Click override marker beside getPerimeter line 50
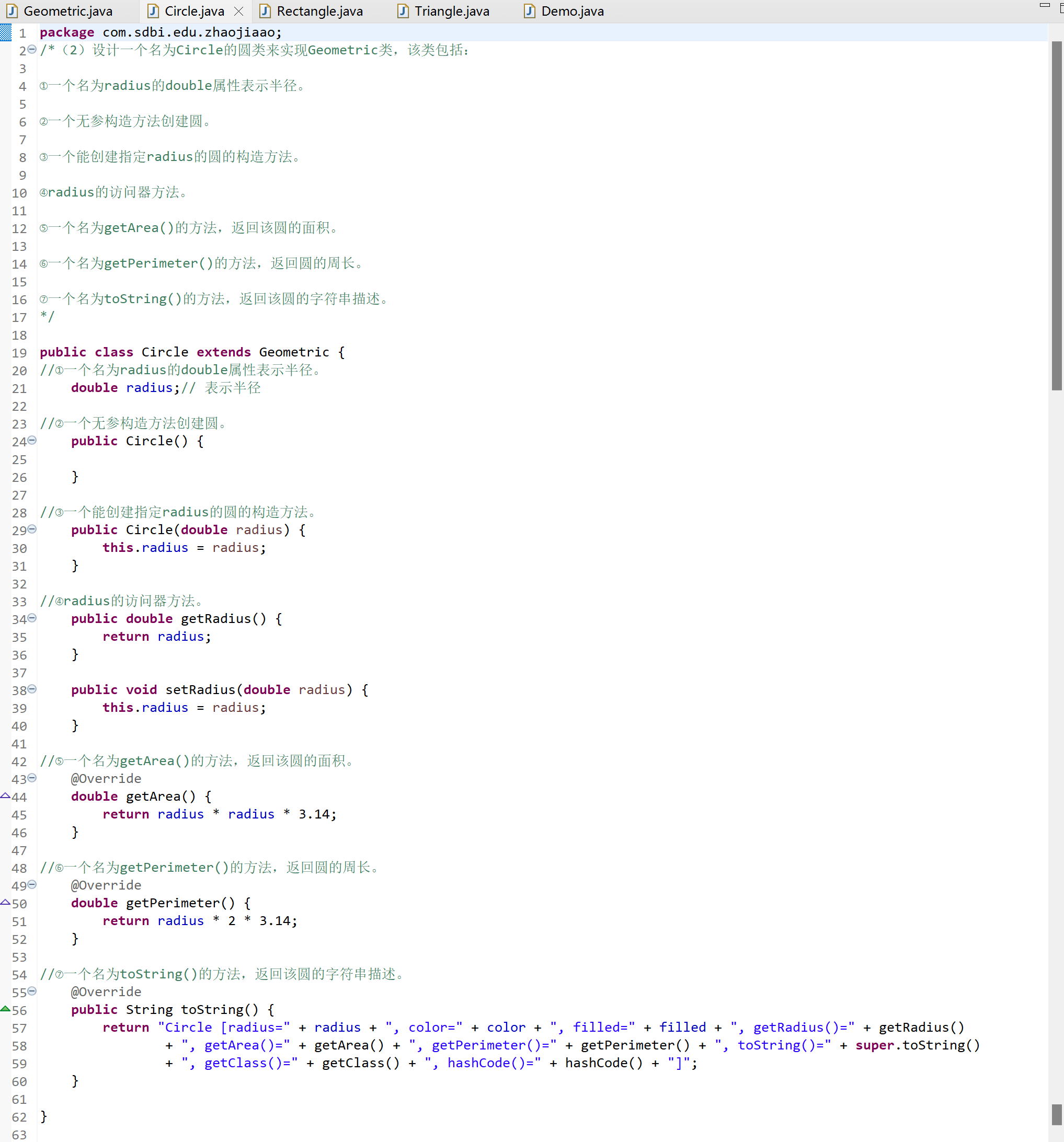 point(5,903)
